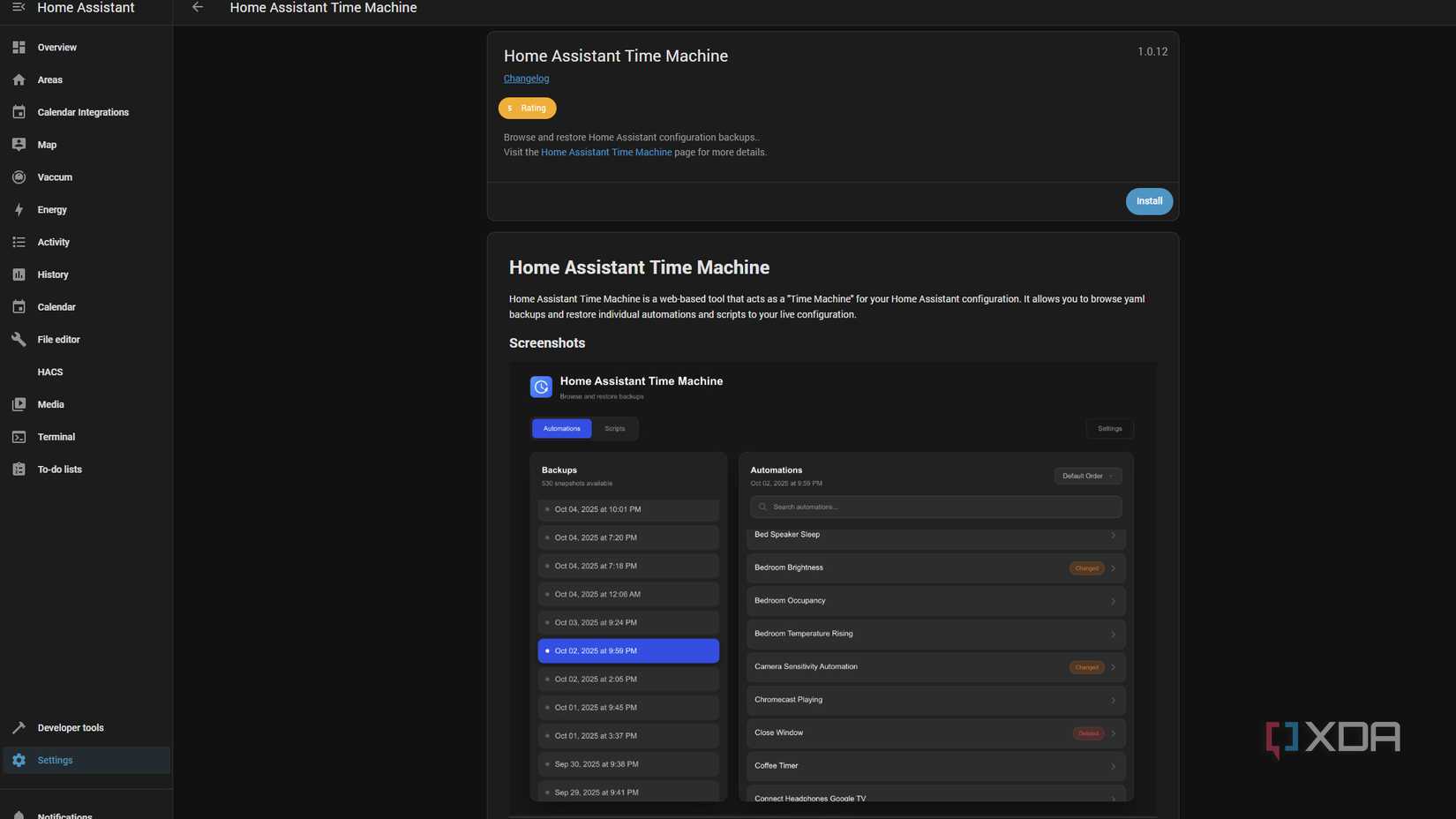This screenshot has width=1456, height=819.
Task: Select the Oct 02 backup snapshot
Action: pos(627,650)
